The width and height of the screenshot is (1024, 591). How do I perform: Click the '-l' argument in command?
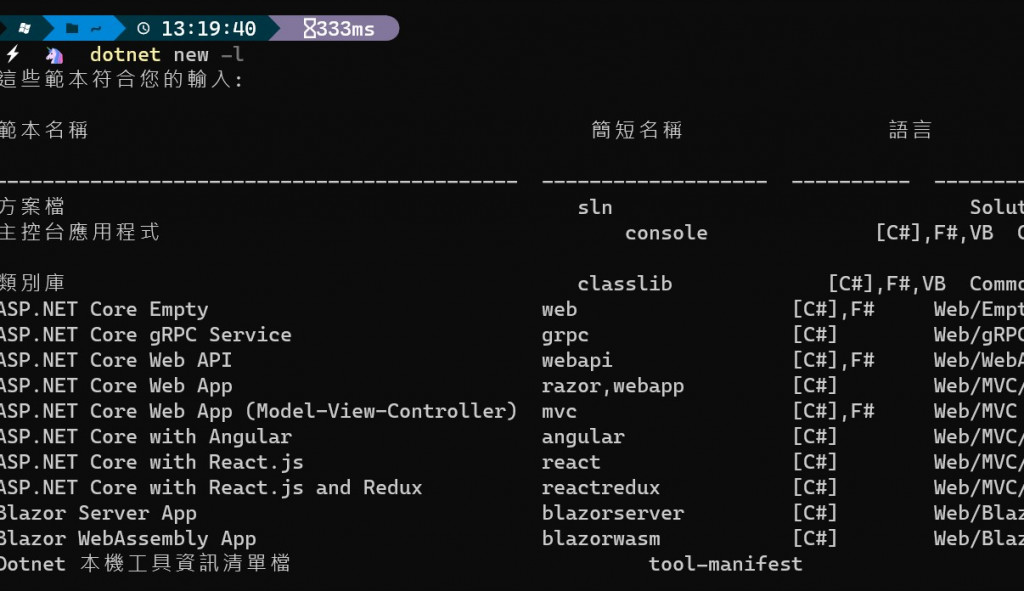click(x=232, y=54)
